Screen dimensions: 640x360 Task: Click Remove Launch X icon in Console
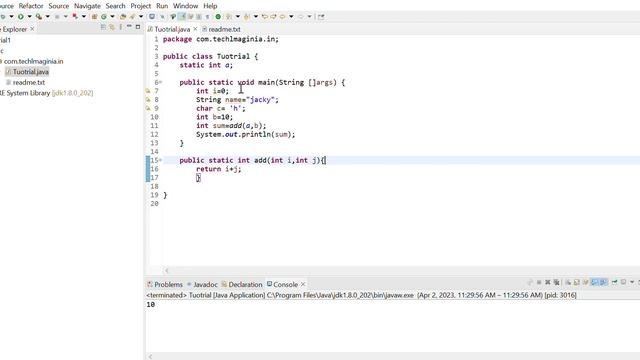point(548,282)
